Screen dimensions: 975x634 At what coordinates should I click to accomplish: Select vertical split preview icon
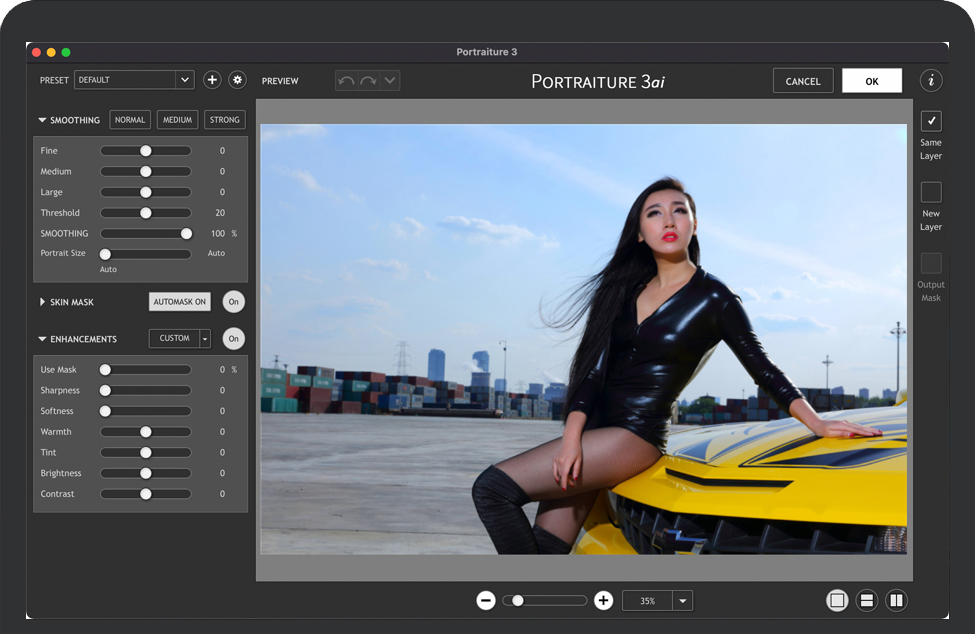[897, 600]
